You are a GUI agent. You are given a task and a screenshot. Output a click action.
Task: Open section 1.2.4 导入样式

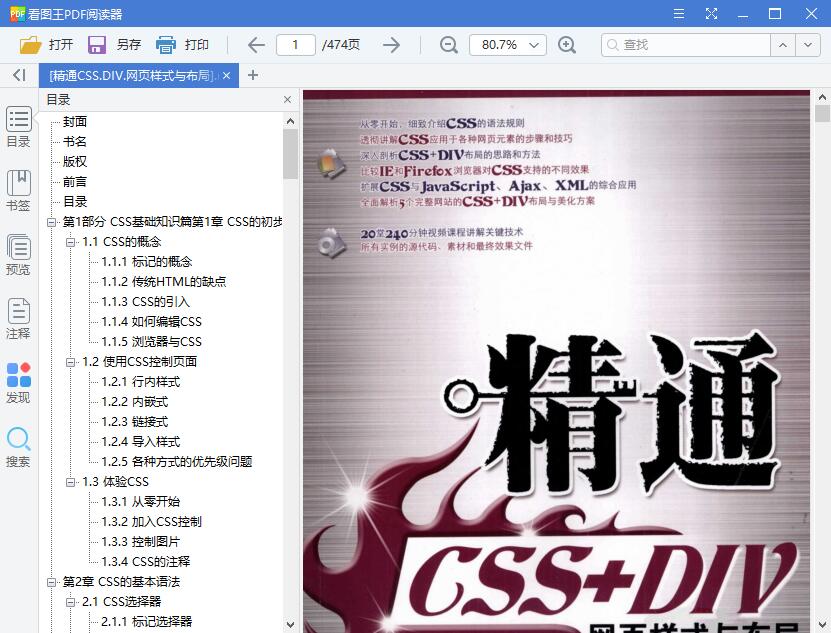(140, 442)
